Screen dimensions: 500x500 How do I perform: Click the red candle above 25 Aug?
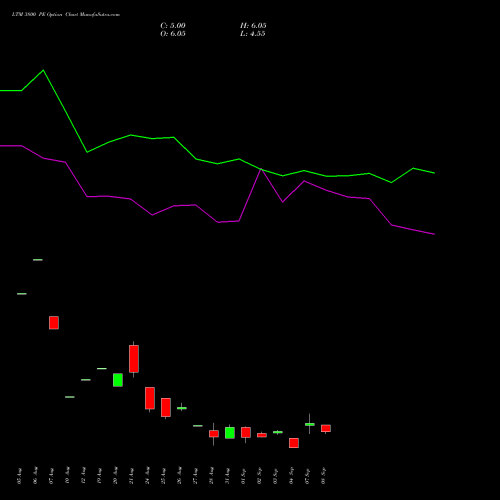point(166,408)
